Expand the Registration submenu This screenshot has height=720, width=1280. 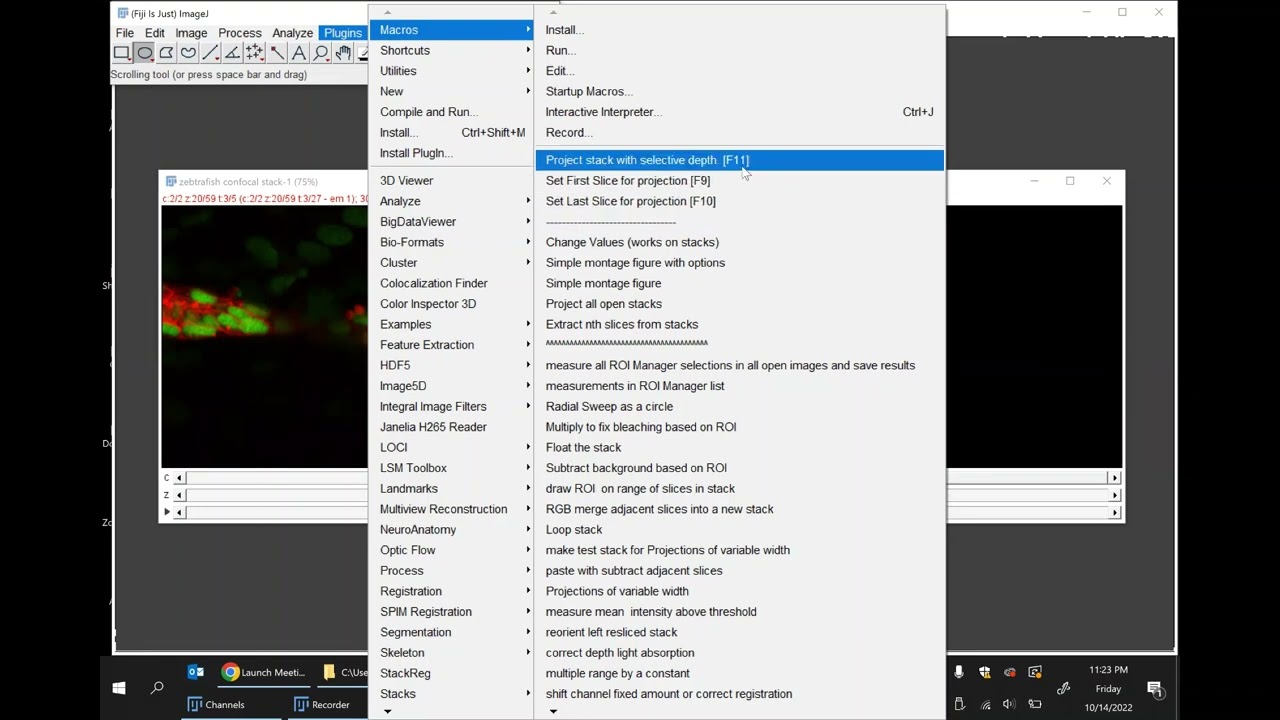click(451, 591)
